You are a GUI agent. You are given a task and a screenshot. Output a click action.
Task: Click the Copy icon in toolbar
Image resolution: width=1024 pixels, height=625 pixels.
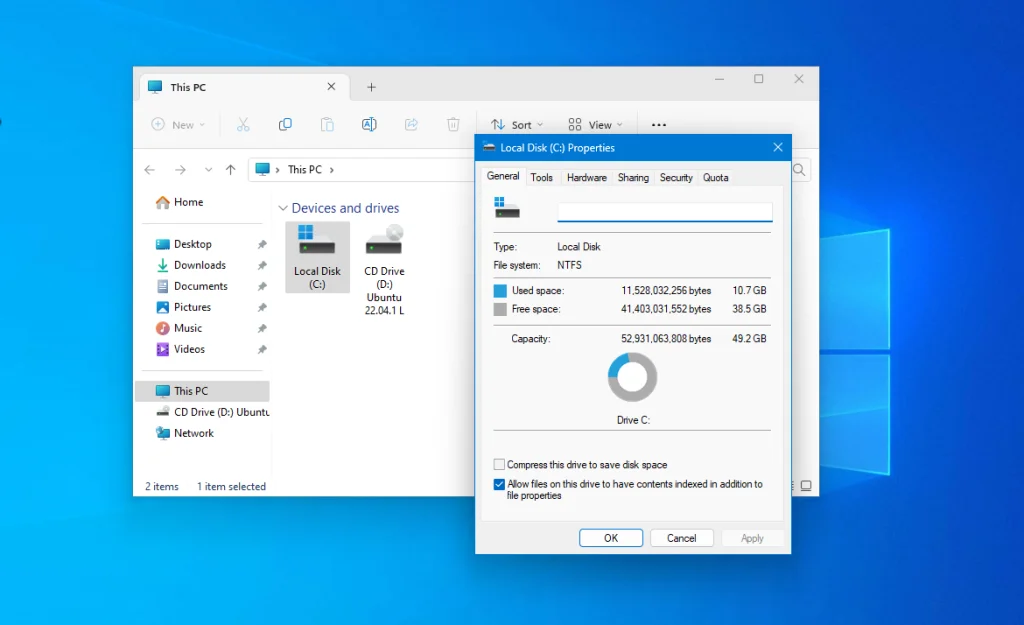pyautogui.click(x=285, y=125)
